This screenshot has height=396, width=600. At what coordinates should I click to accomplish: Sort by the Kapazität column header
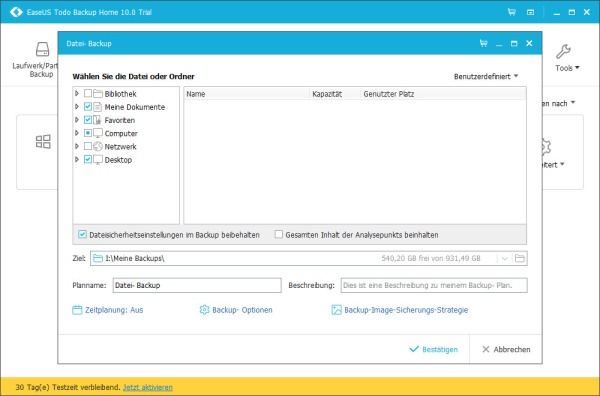click(335, 94)
